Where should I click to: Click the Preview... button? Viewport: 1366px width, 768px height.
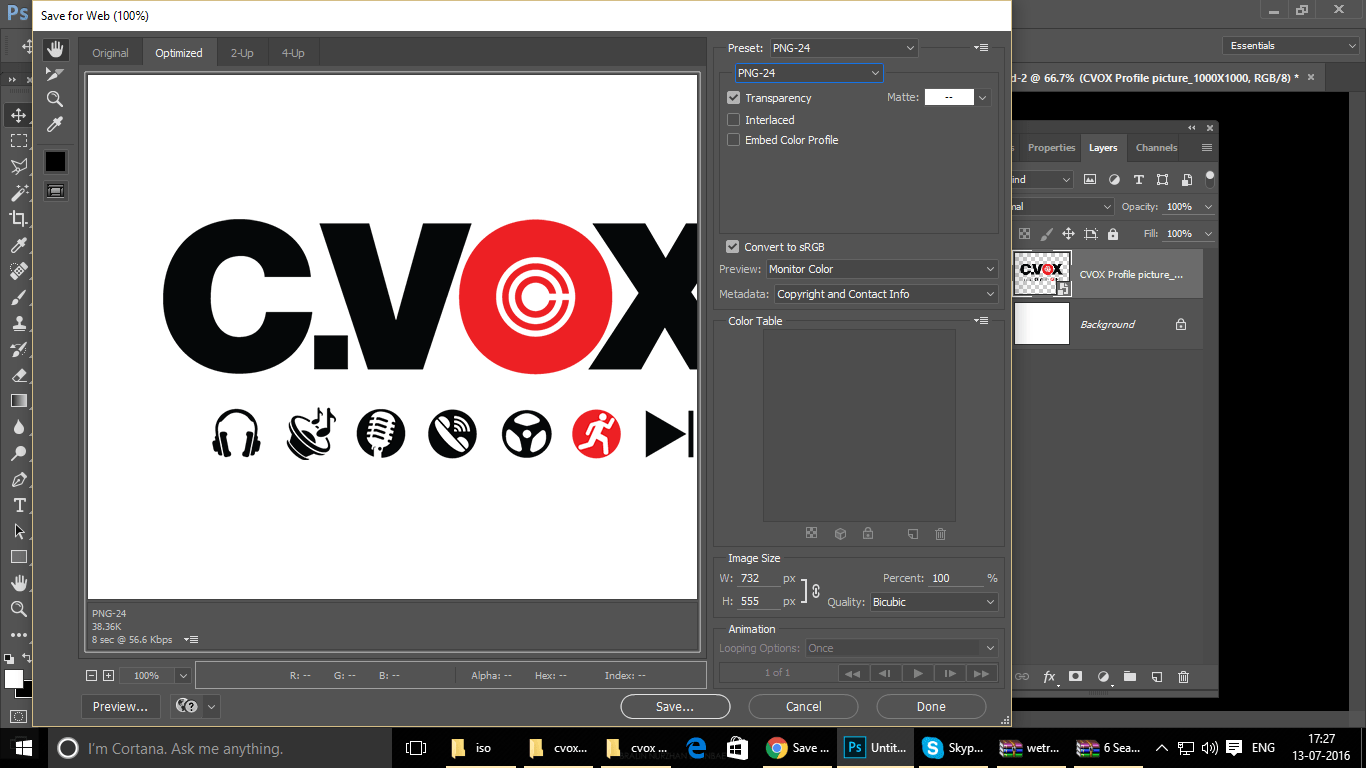coord(120,706)
